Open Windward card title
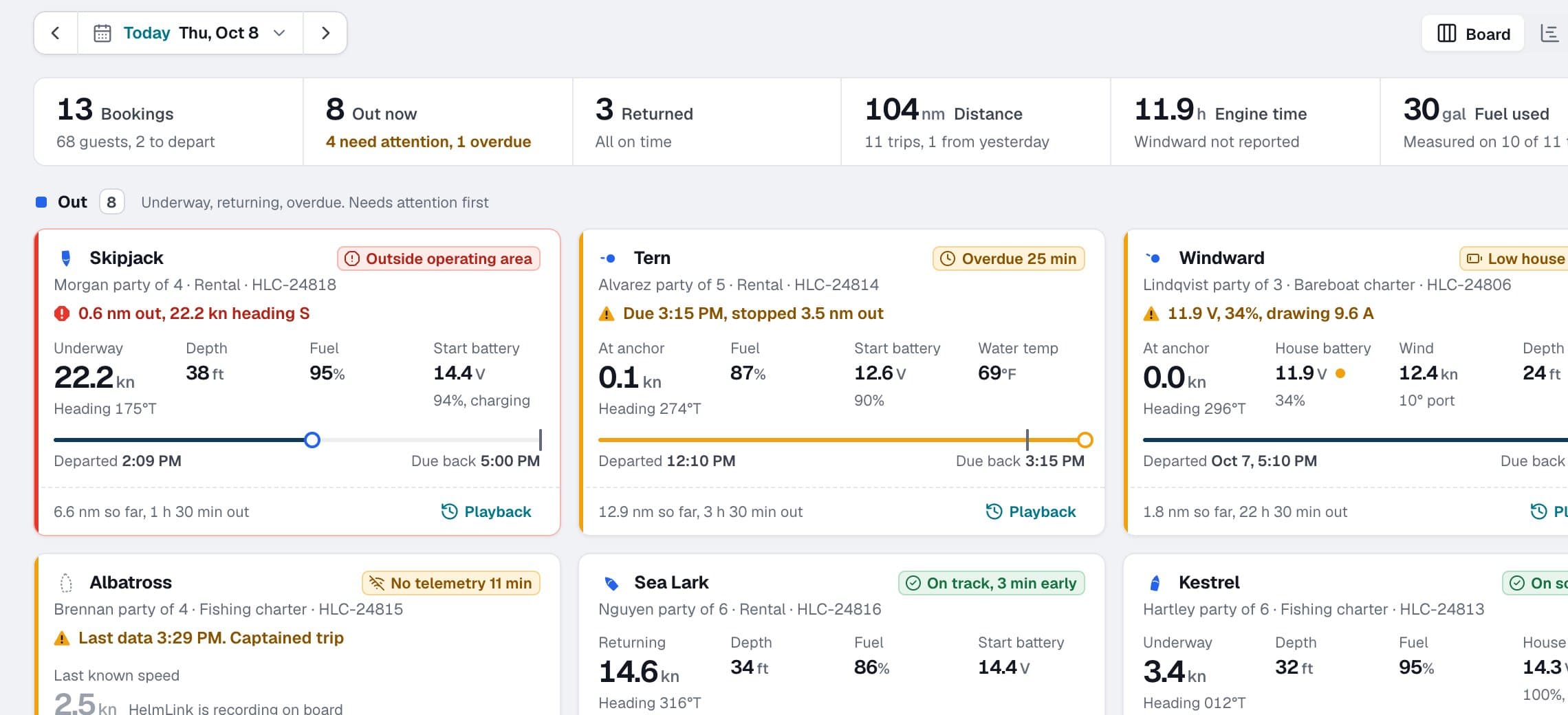The width and height of the screenshot is (1568, 715). coord(1221,258)
